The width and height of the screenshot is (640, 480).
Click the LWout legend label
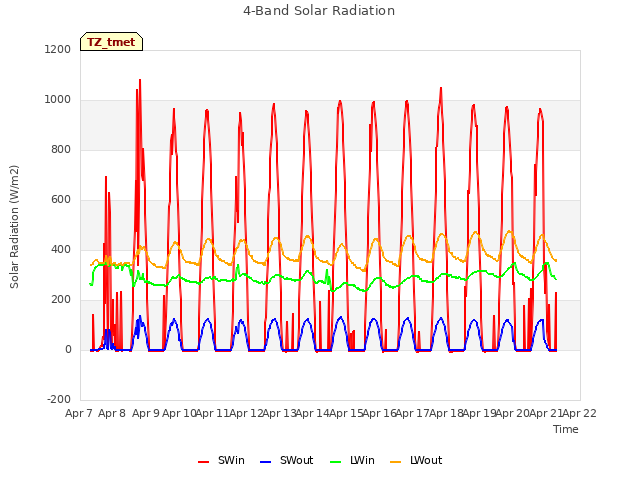click(x=426, y=460)
